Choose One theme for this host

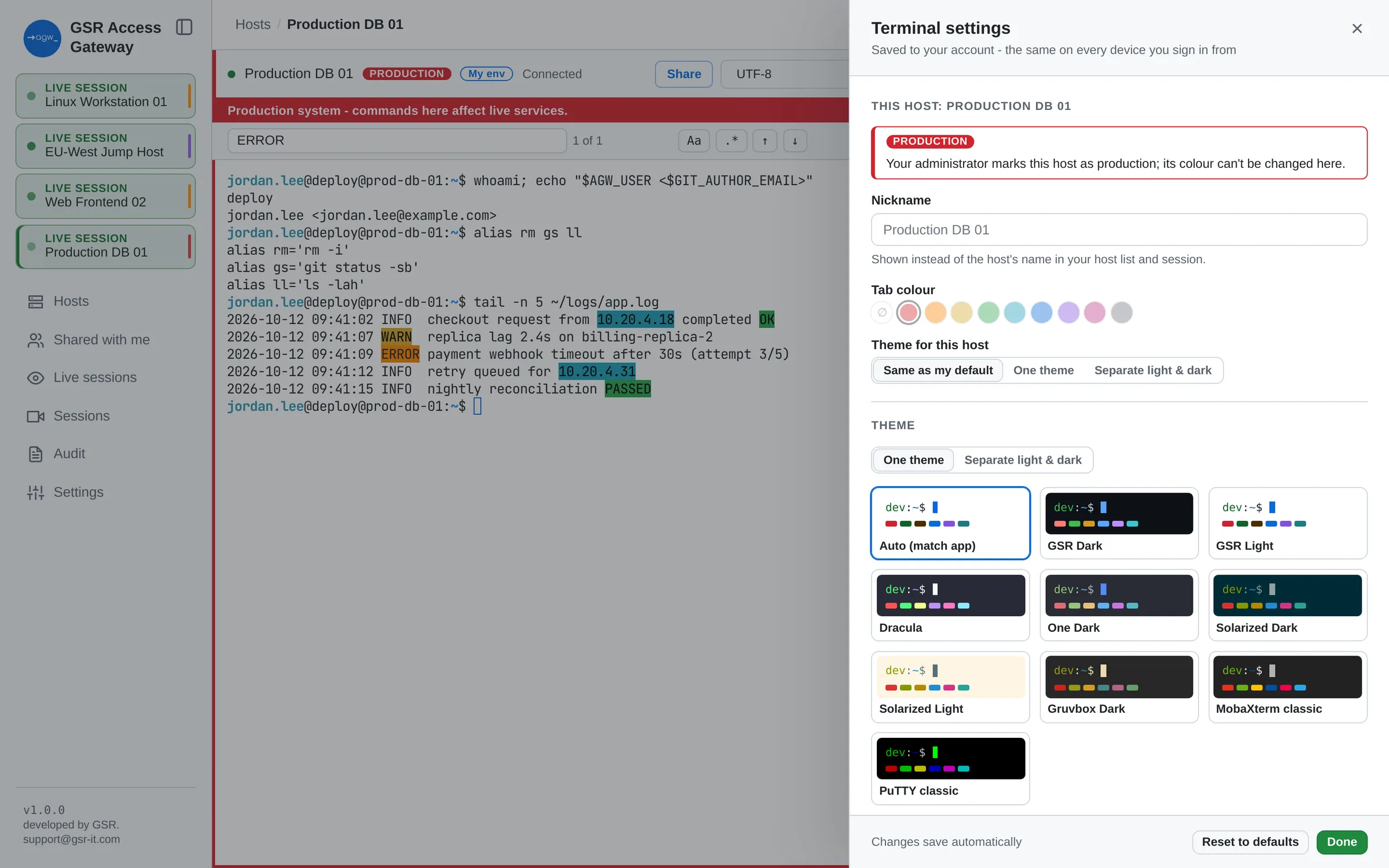1043,370
